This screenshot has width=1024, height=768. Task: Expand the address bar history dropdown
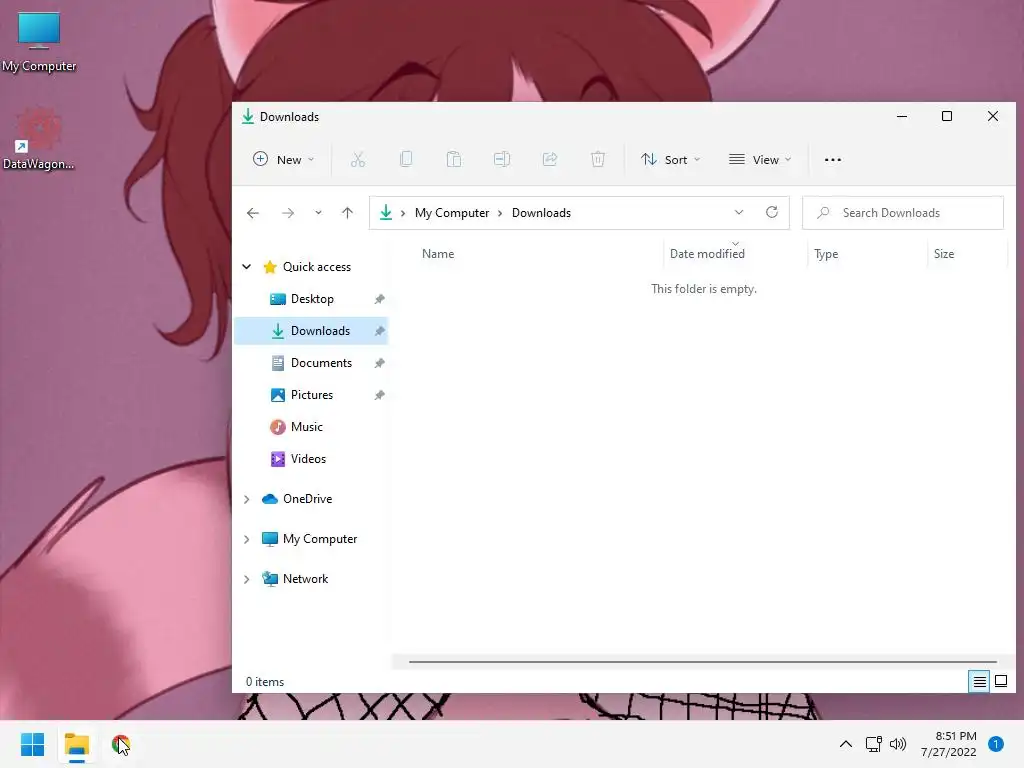(x=739, y=213)
